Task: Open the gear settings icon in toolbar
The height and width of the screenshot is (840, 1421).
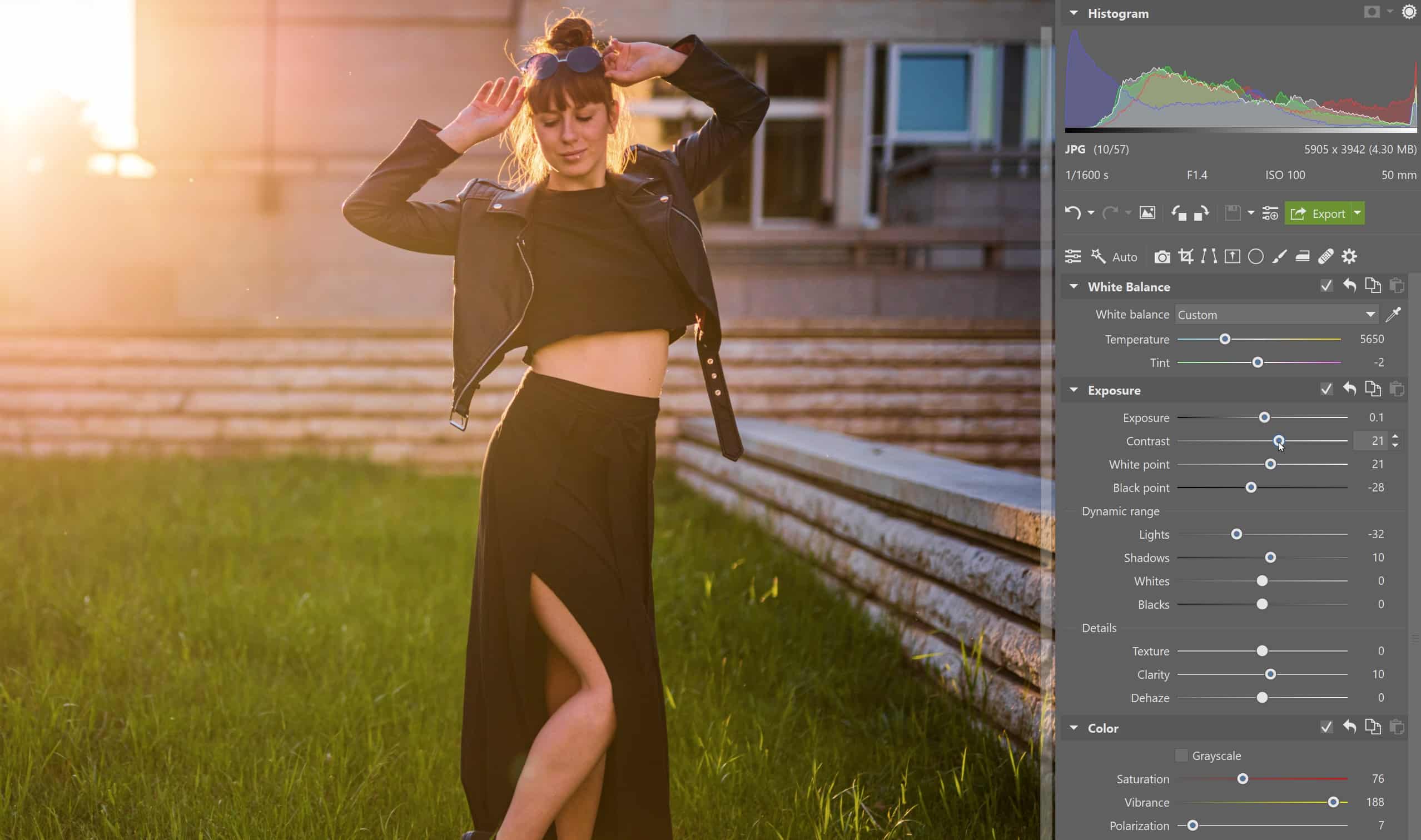Action: pyautogui.click(x=1349, y=256)
